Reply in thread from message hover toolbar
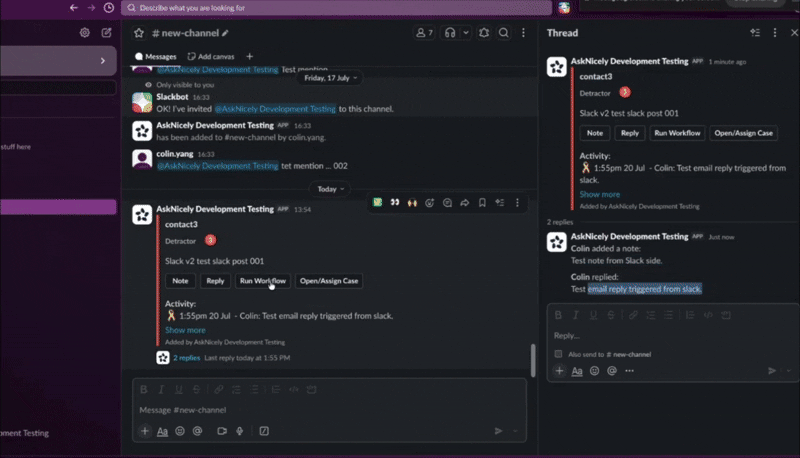 click(447, 202)
